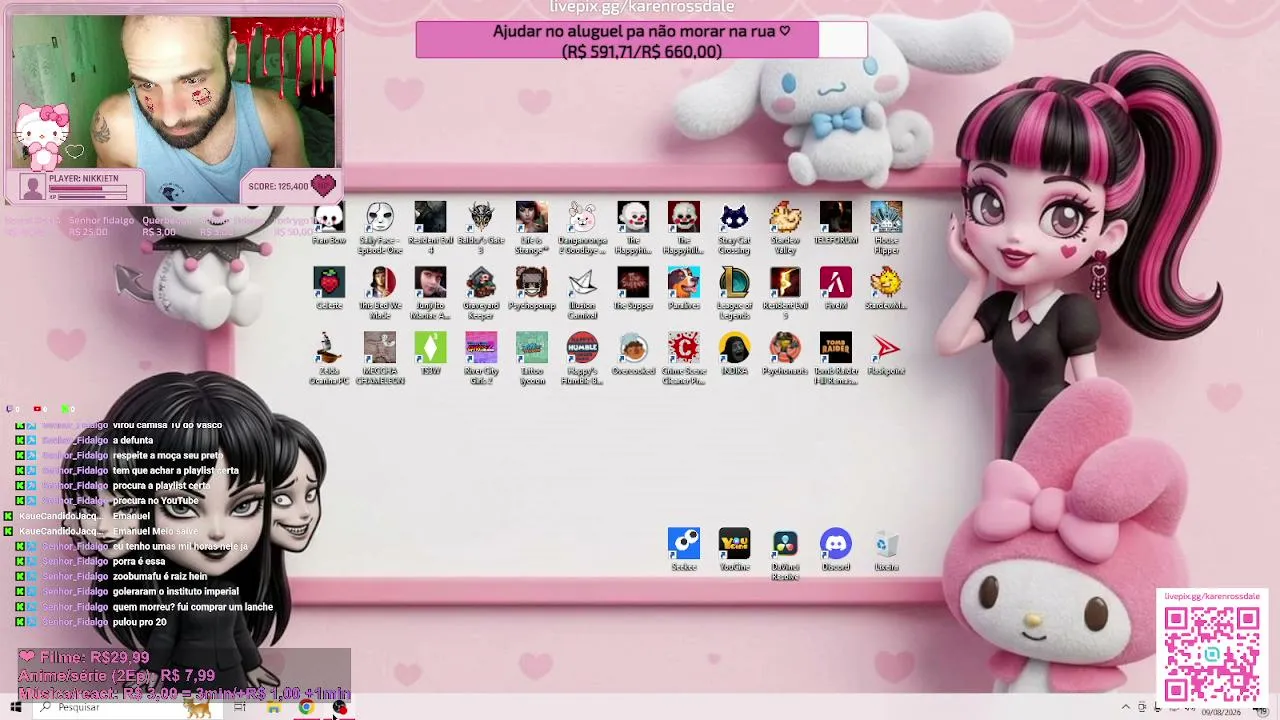This screenshot has height=720, width=1280.
Task: Open the DaVinci Resolve shortcut
Action: tap(785, 555)
